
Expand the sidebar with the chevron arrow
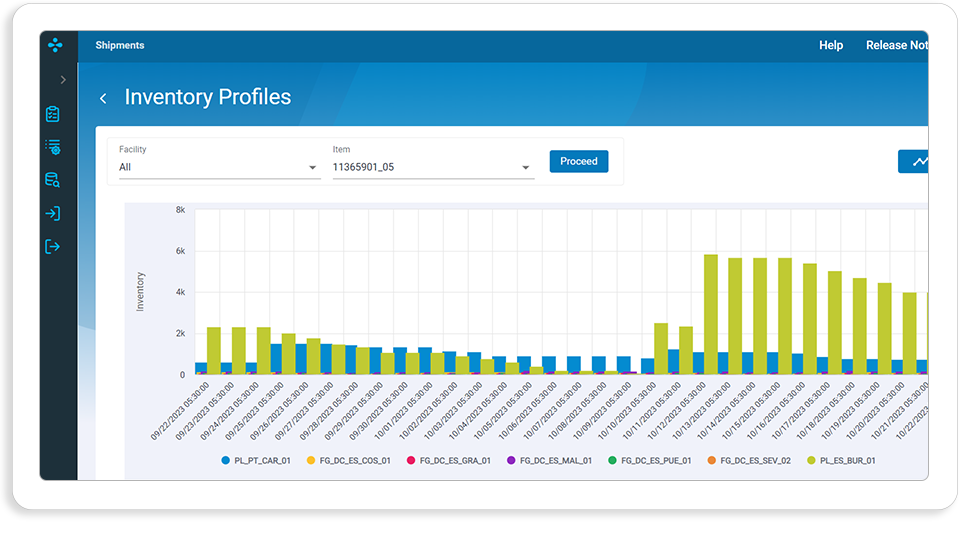(x=62, y=80)
